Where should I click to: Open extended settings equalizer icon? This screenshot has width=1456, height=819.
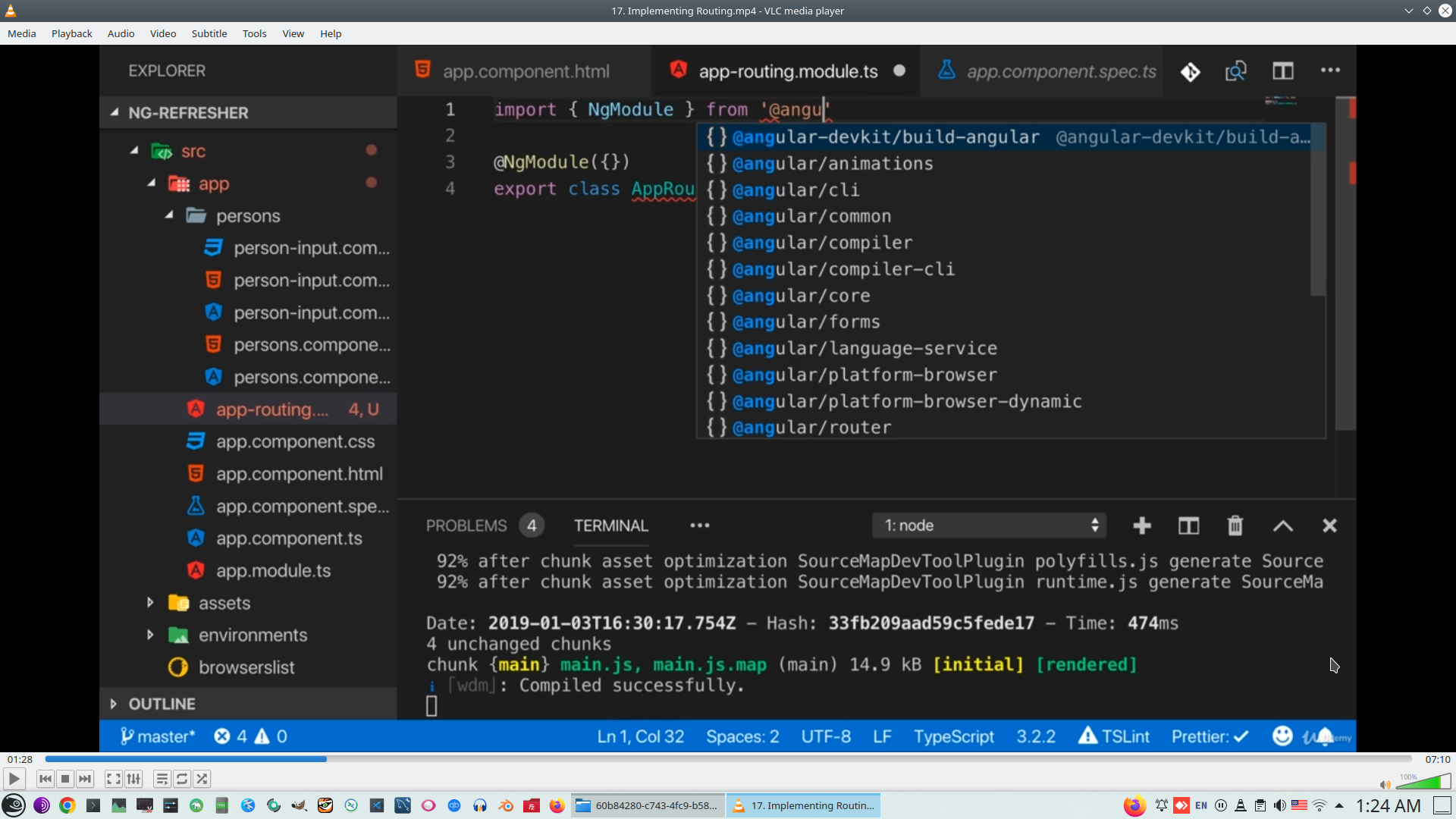133,779
